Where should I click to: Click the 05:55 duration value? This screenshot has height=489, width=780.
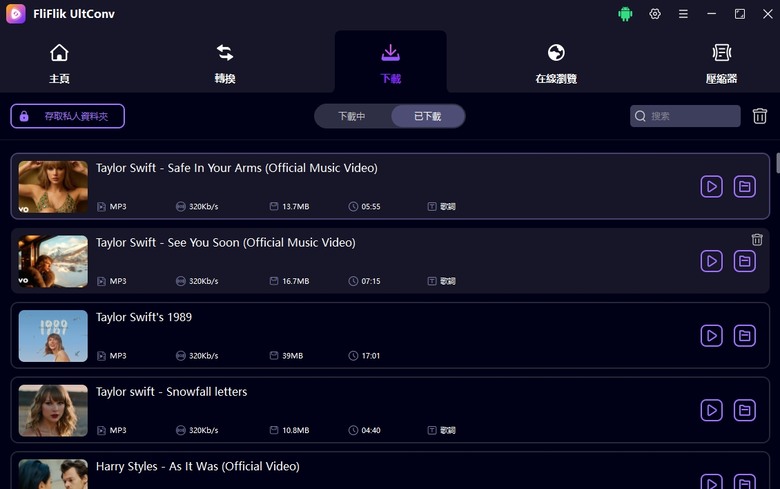click(x=371, y=206)
